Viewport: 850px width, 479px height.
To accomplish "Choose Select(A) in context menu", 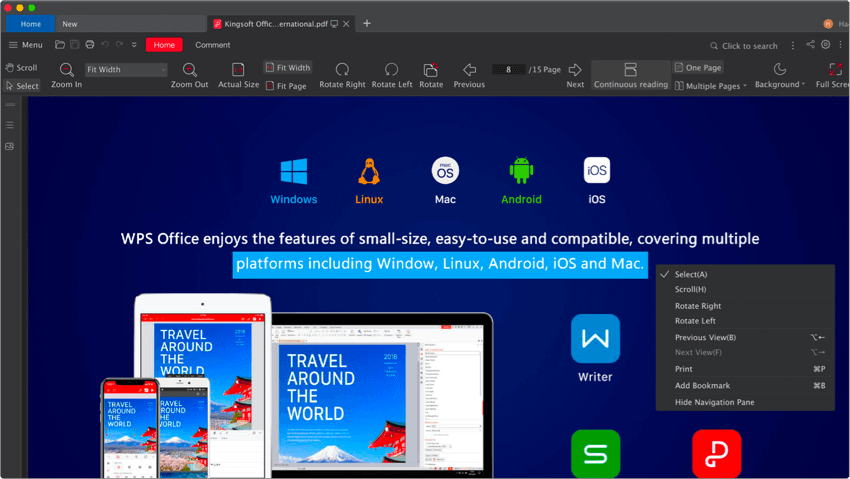I will (745, 274).
